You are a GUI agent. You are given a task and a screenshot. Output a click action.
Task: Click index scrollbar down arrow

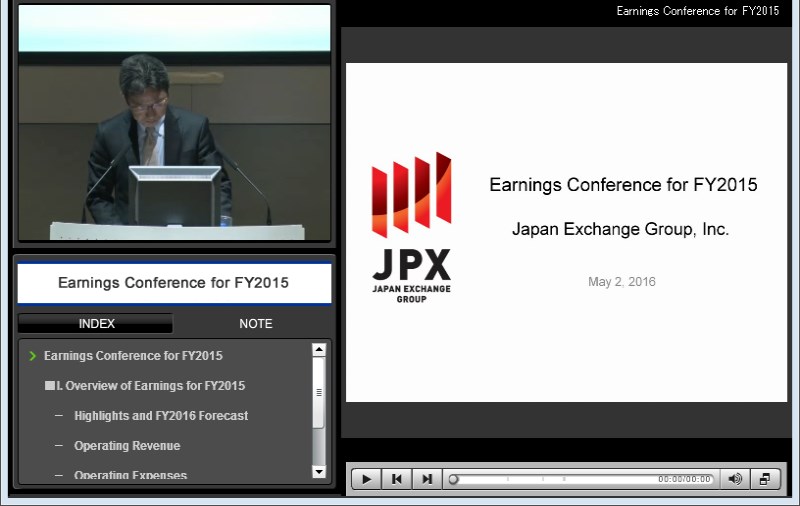pyautogui.click(x=319, y=471)
